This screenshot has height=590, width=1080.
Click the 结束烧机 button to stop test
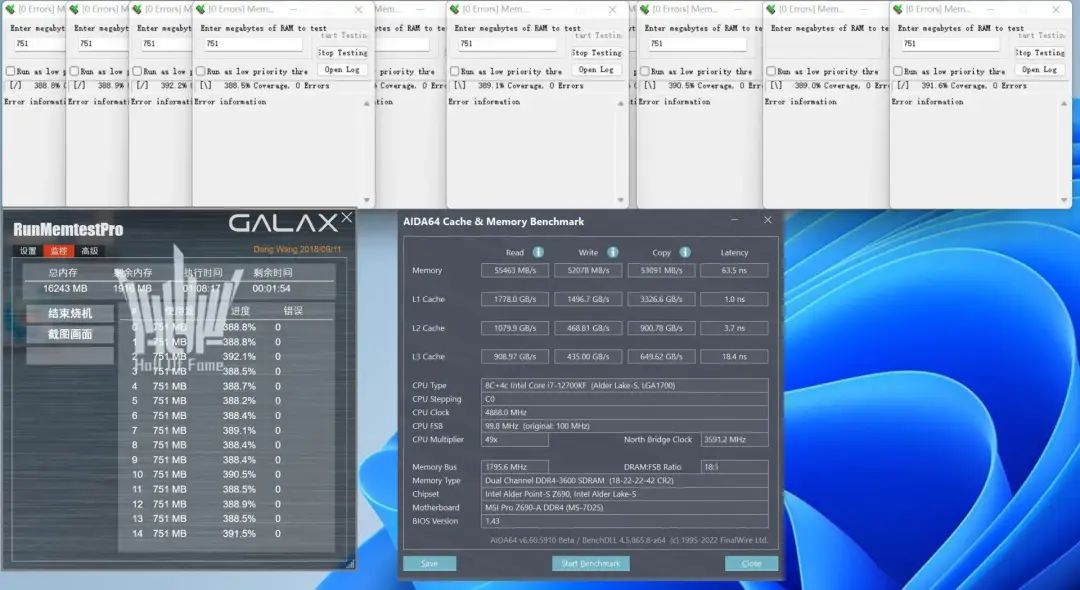pos(70,313)
